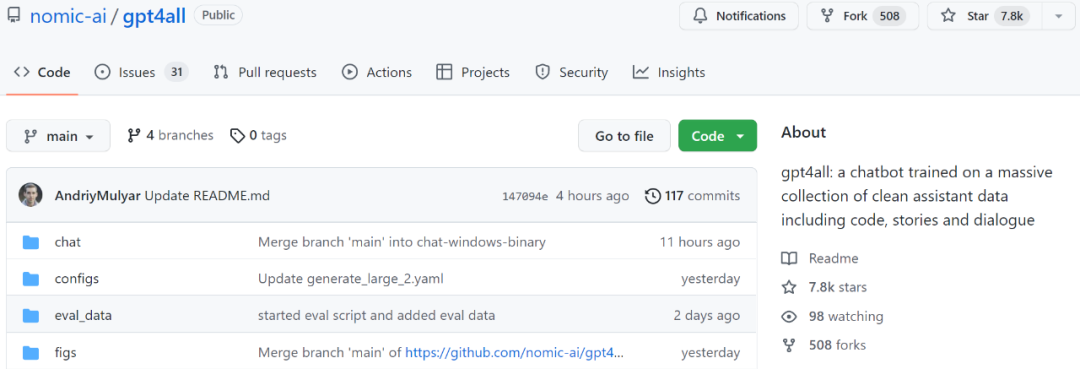Open AndriyMulyar's avatar thumbnail

coord(30,196)
